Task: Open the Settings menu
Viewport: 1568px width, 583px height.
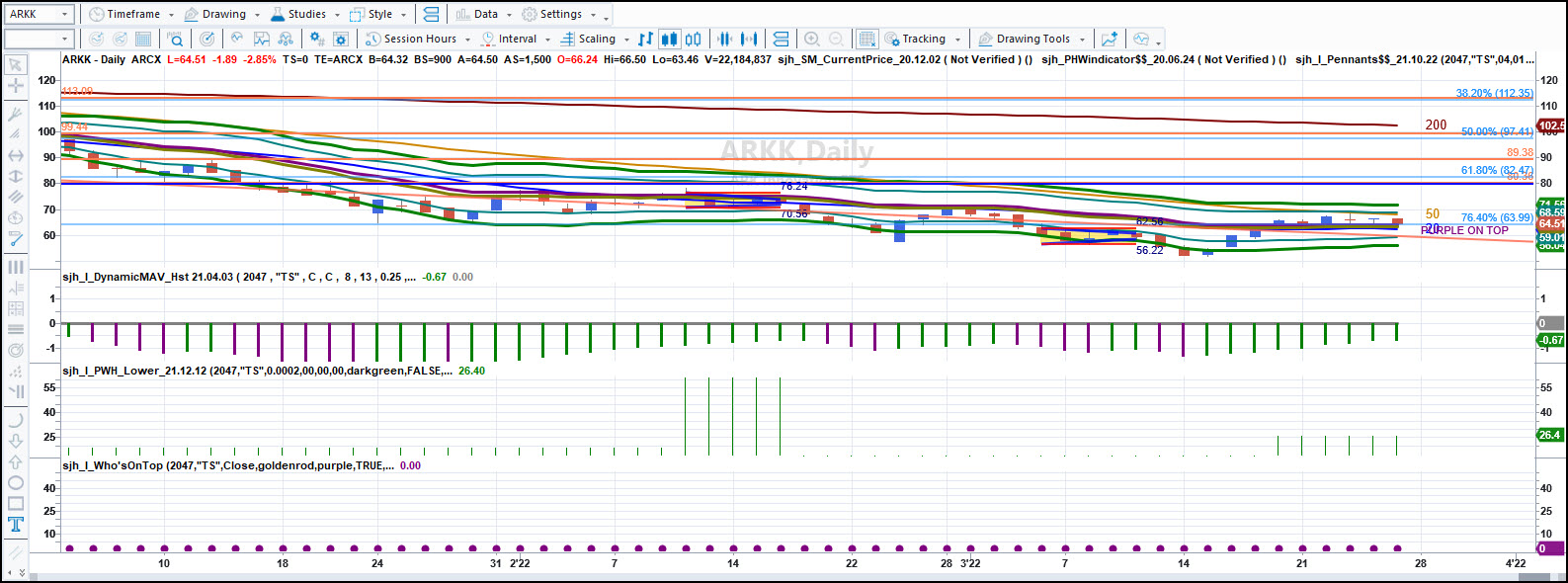Action: coord(552,15)
